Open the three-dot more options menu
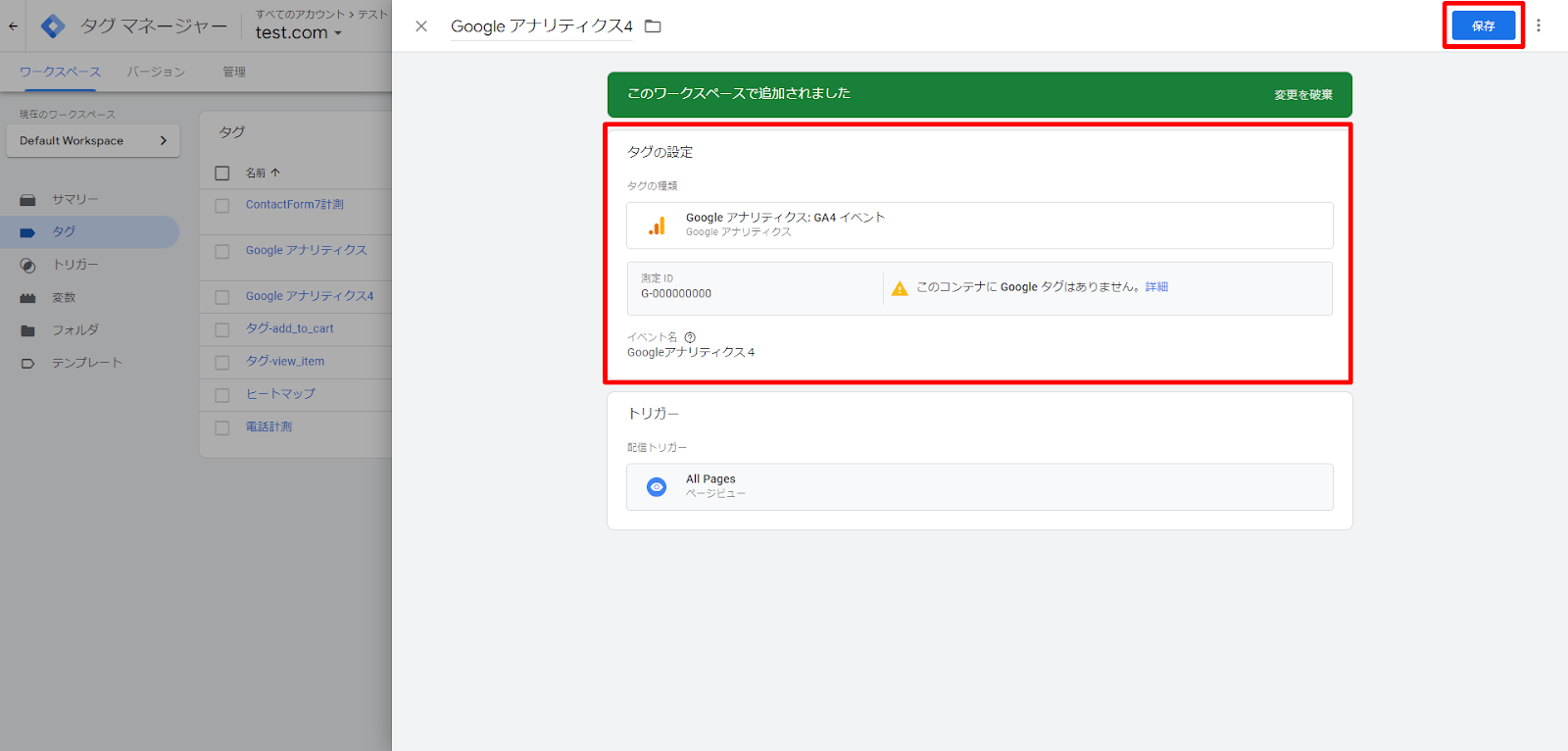The width and height of the screenshot is (1568, 751). (1539, 25)
